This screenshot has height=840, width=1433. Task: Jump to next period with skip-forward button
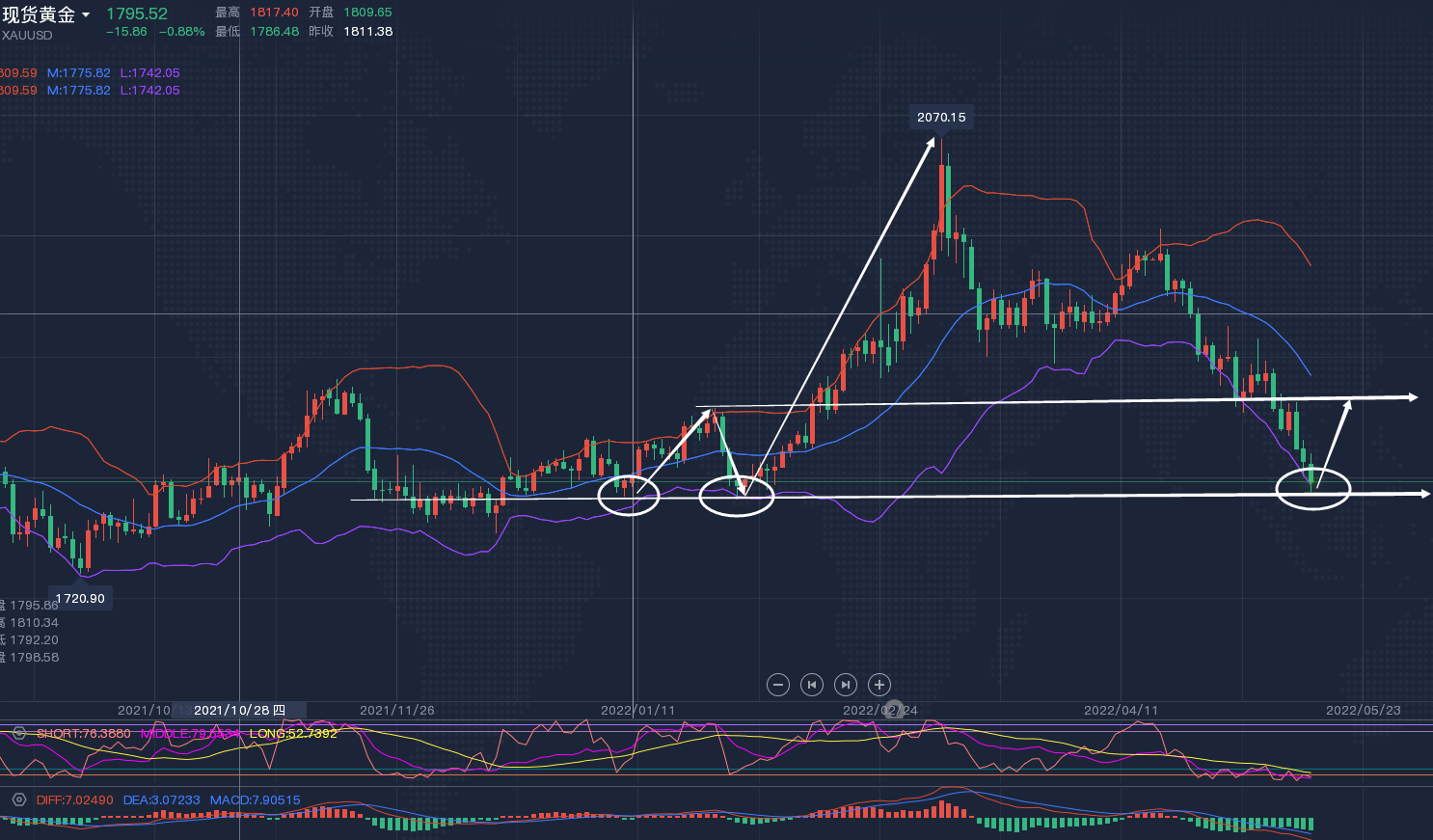point(846,685)
